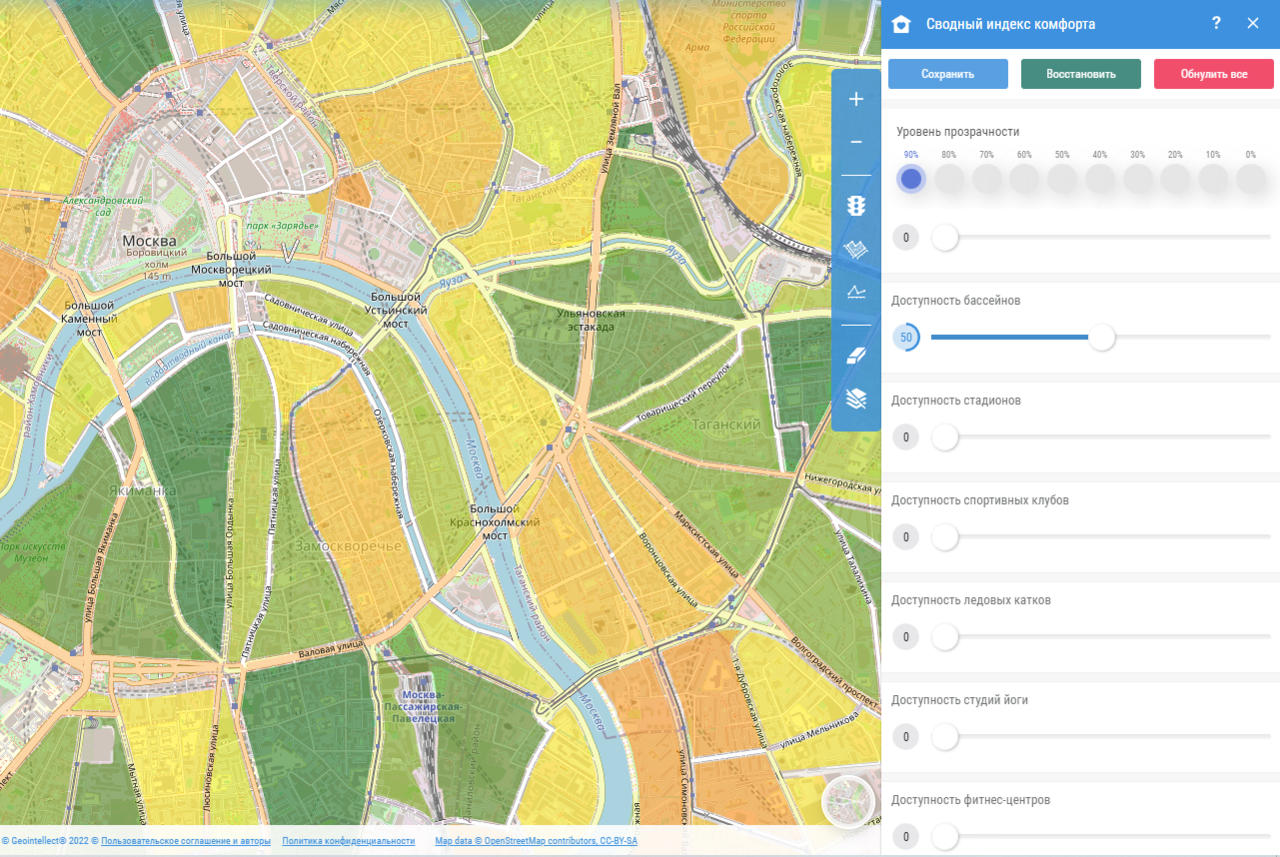Select the eraser tool in map toolbar
The image size is (1280, 857).
856,356
